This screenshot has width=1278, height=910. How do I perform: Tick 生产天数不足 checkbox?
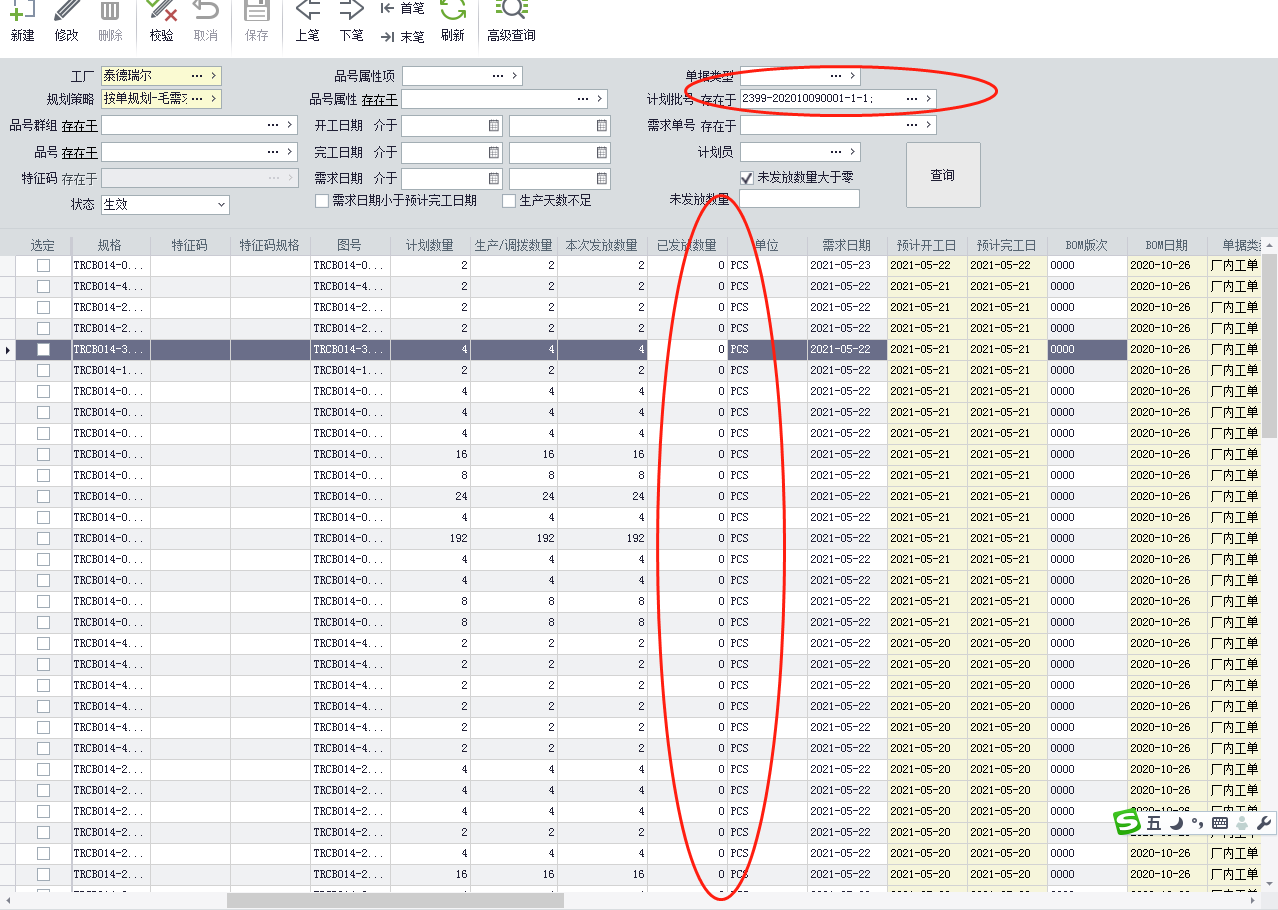(509, 201)
